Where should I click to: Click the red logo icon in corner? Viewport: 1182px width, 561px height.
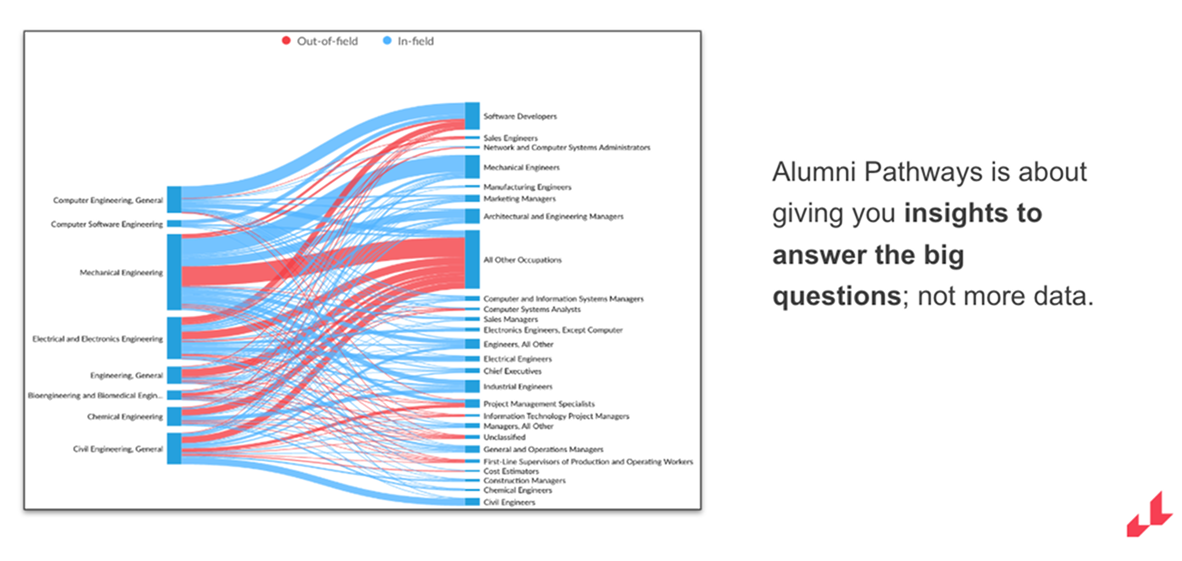point(1150,514)
